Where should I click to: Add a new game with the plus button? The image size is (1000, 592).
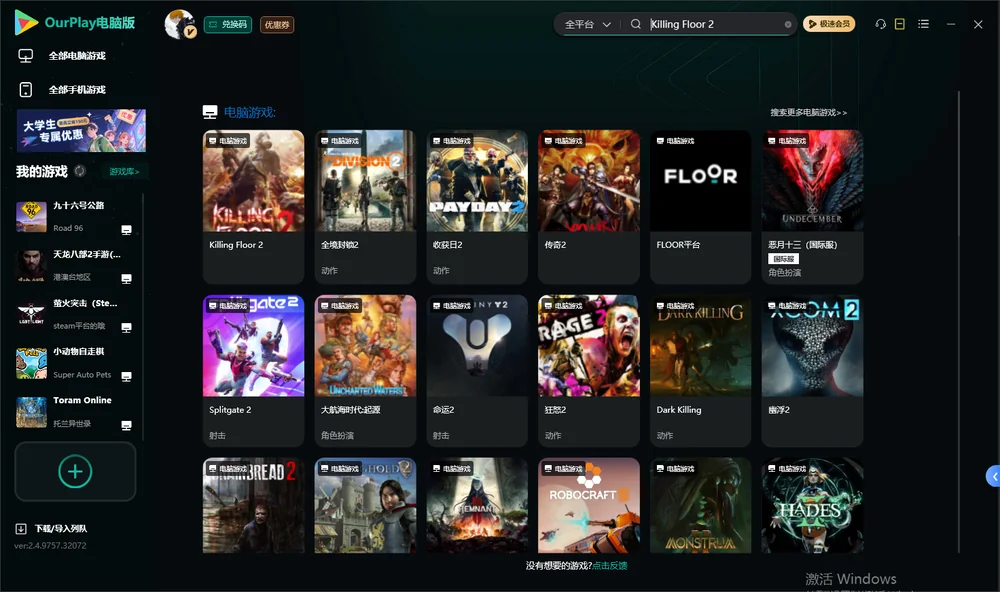coord(75,471)
